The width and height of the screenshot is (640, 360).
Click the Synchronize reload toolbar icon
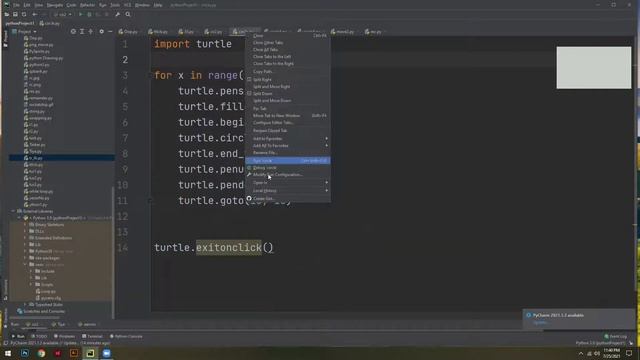point(24,14)
